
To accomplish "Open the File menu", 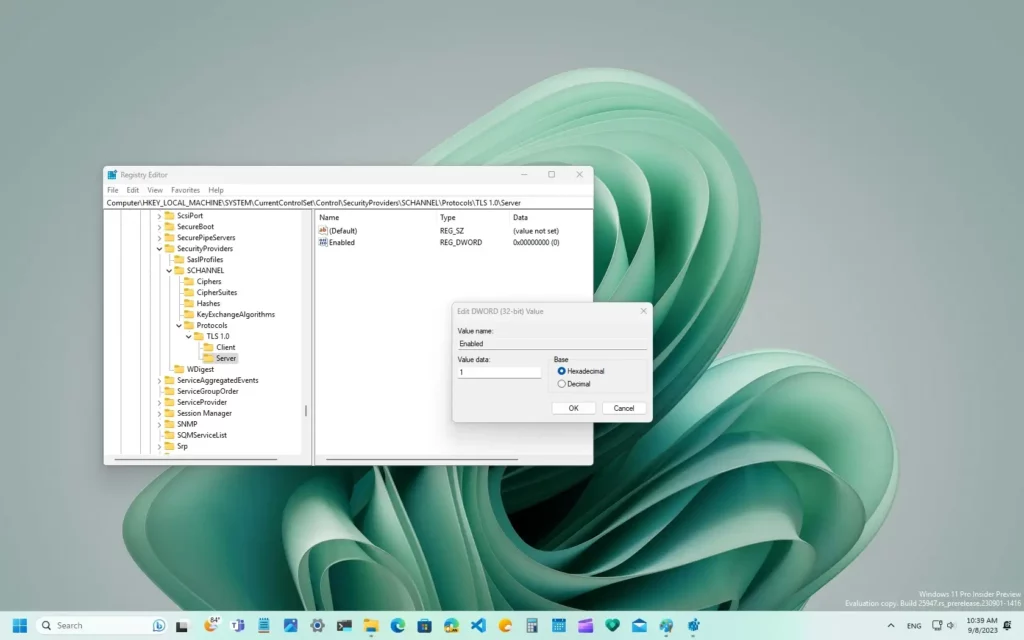I will pyautogui.click(x=112, y=190).
